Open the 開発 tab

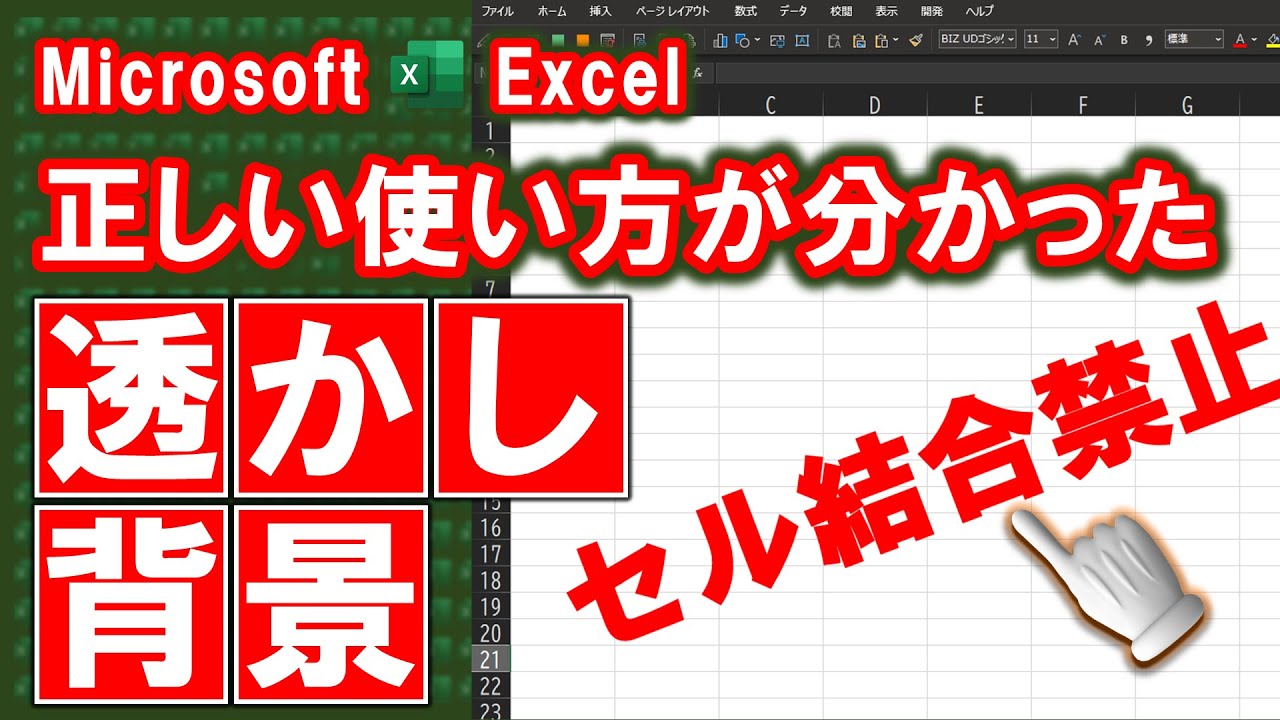click(x=931, y=11)
